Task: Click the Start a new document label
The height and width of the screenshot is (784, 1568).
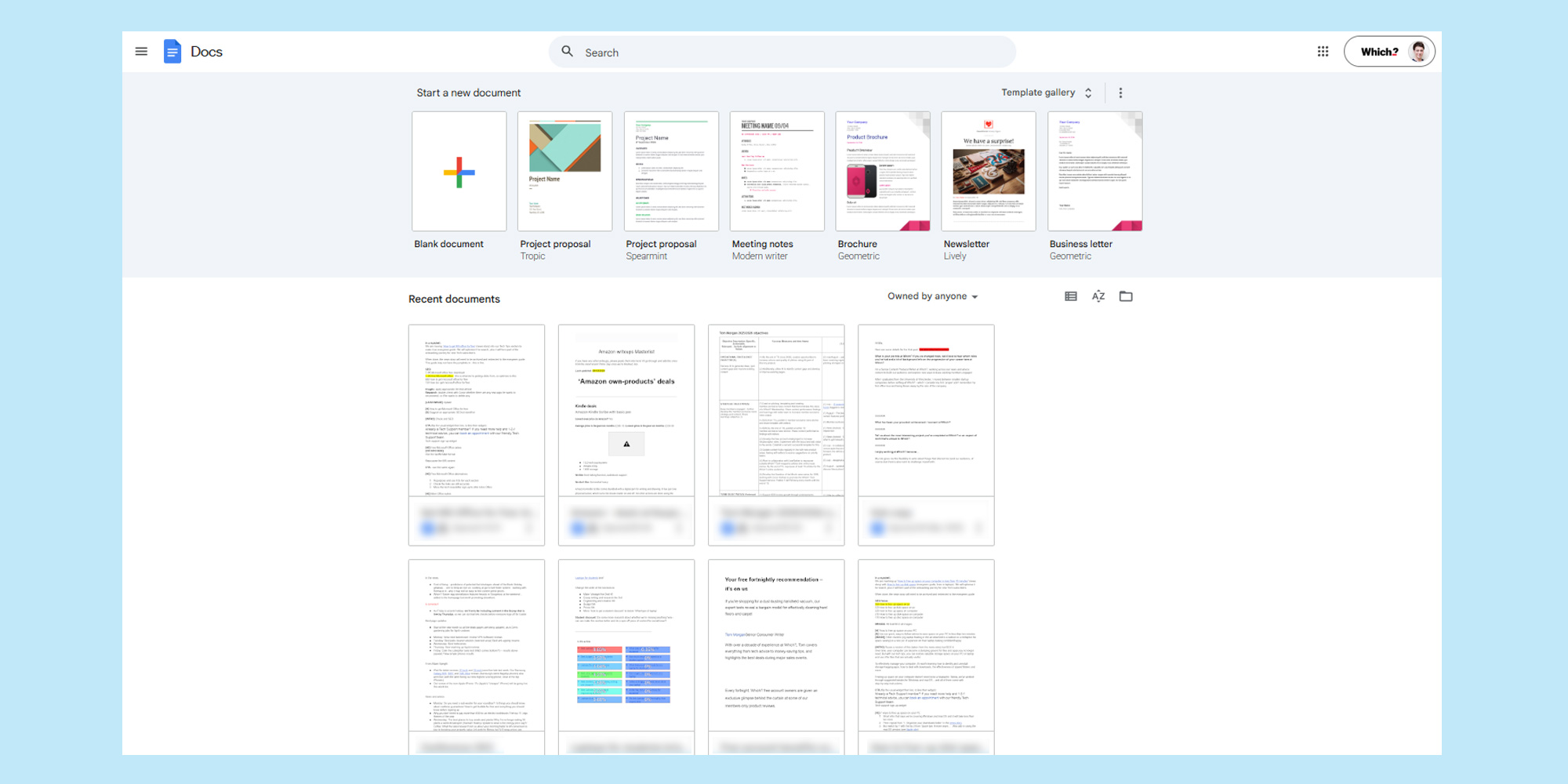Action: (x=469, y=93)
